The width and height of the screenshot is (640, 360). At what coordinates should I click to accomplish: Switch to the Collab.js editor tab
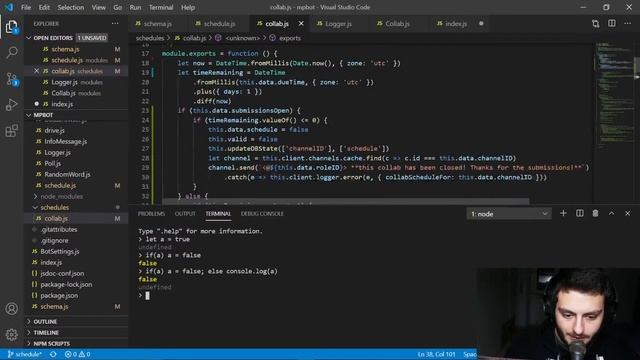click(x=398, y=24)
